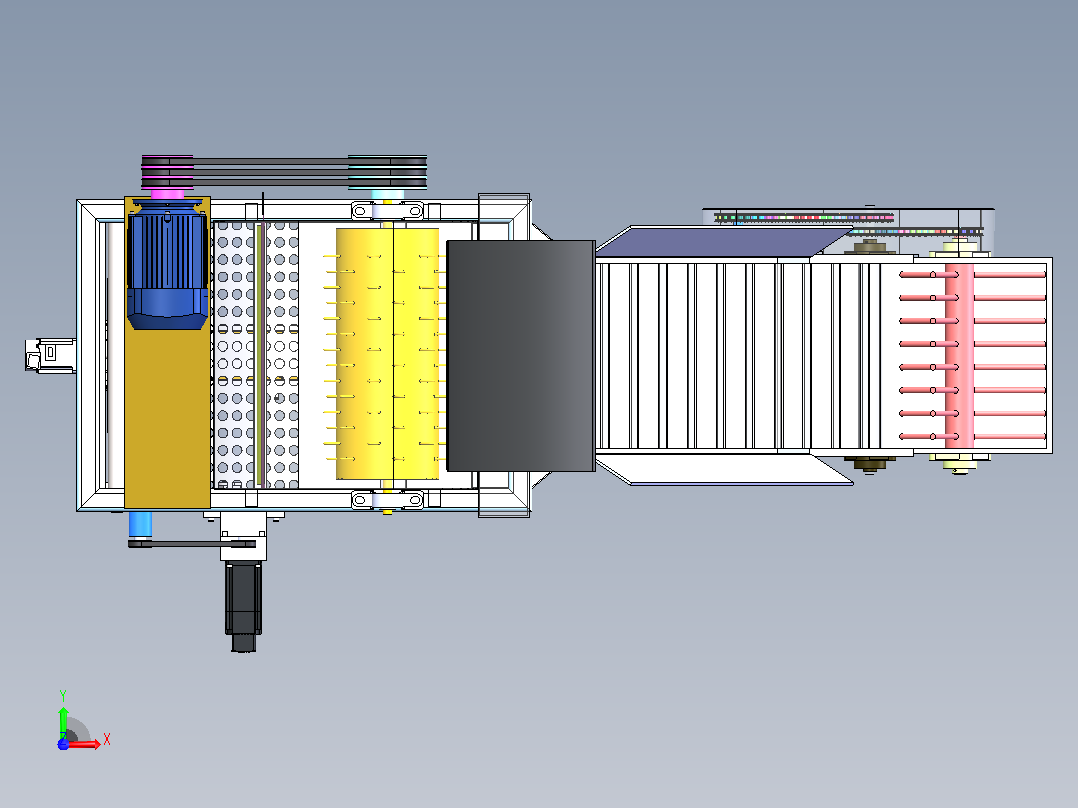The height and width of the screenshot is (808, 1078).
Task: Pick the dark gray cover hood
Action: 521,356
